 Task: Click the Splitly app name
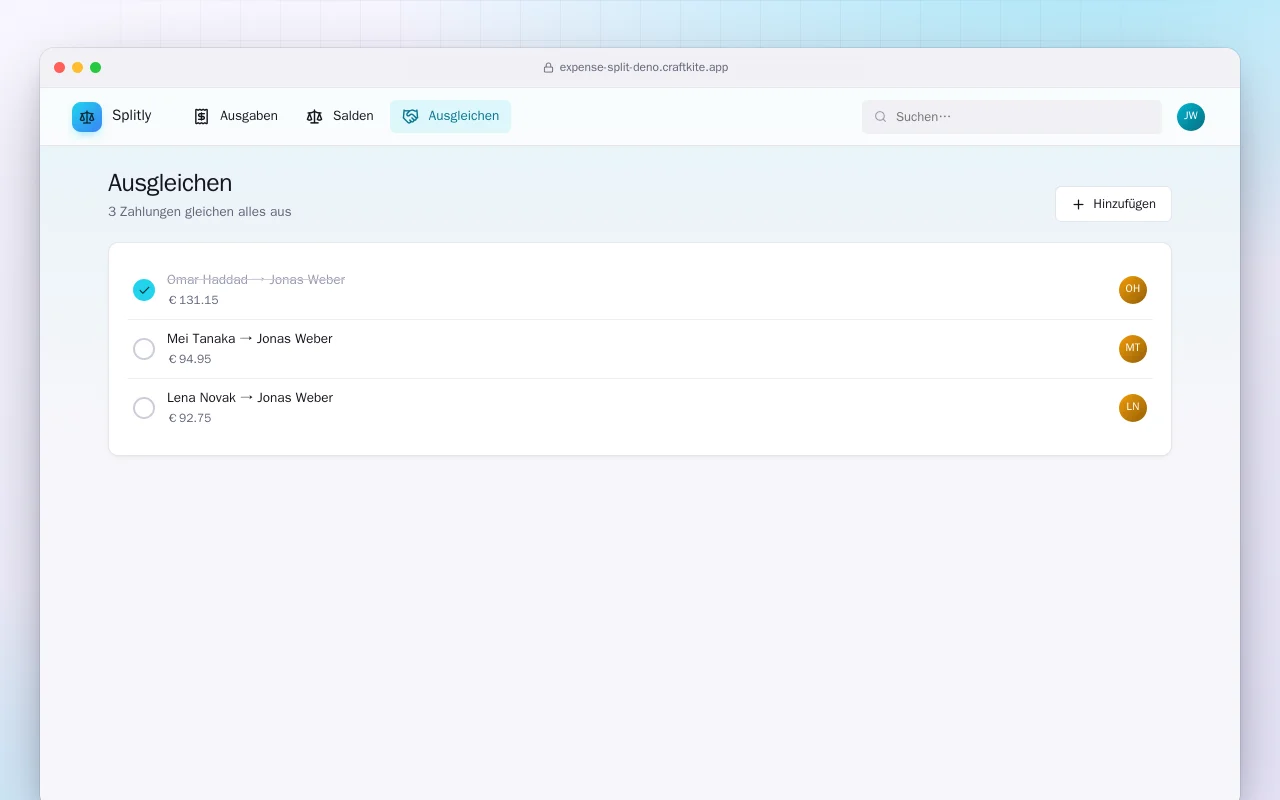132,115
